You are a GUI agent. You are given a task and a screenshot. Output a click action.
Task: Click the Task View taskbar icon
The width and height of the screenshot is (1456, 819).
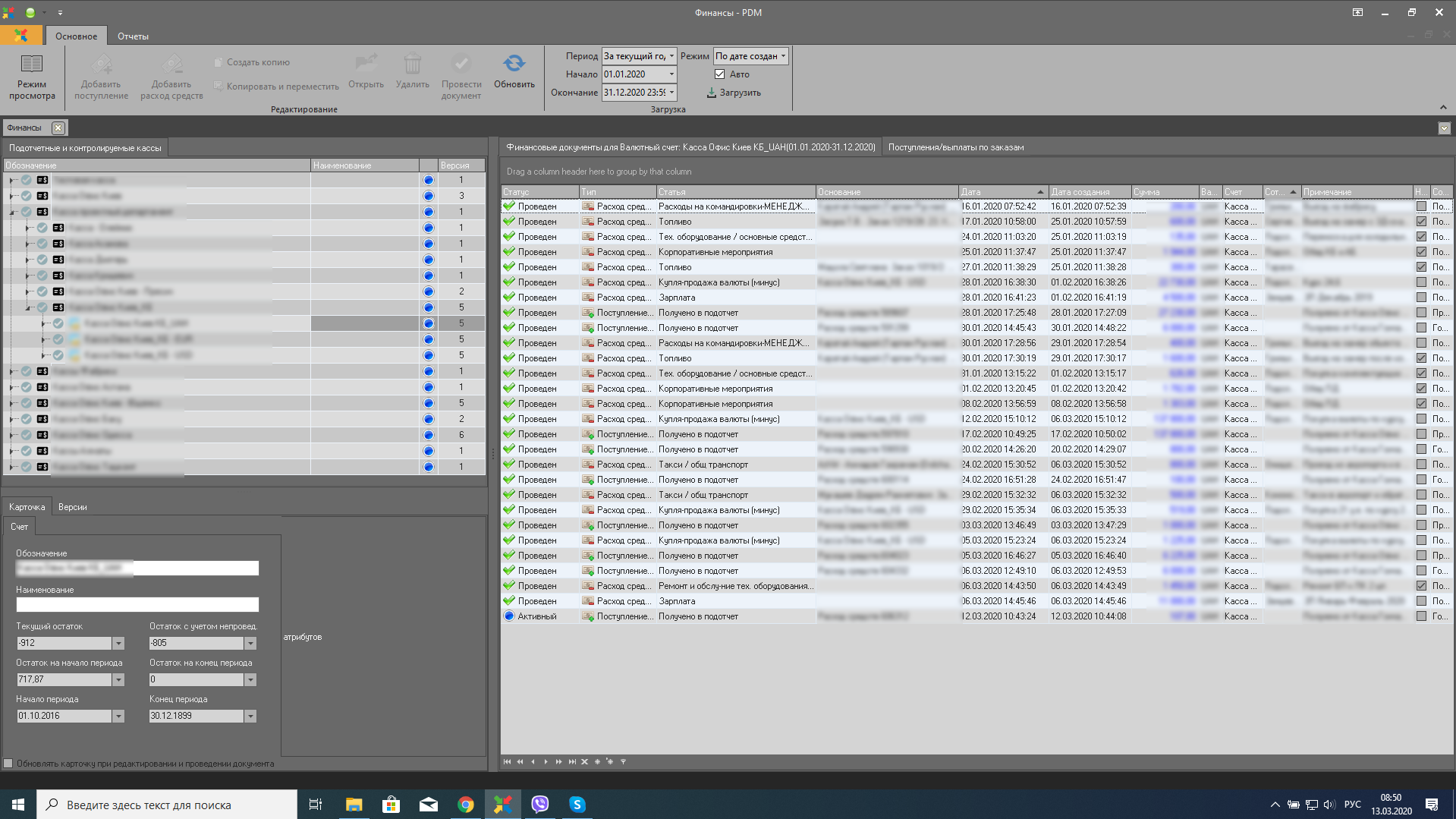pyautogui.click(x=316, y=805)
